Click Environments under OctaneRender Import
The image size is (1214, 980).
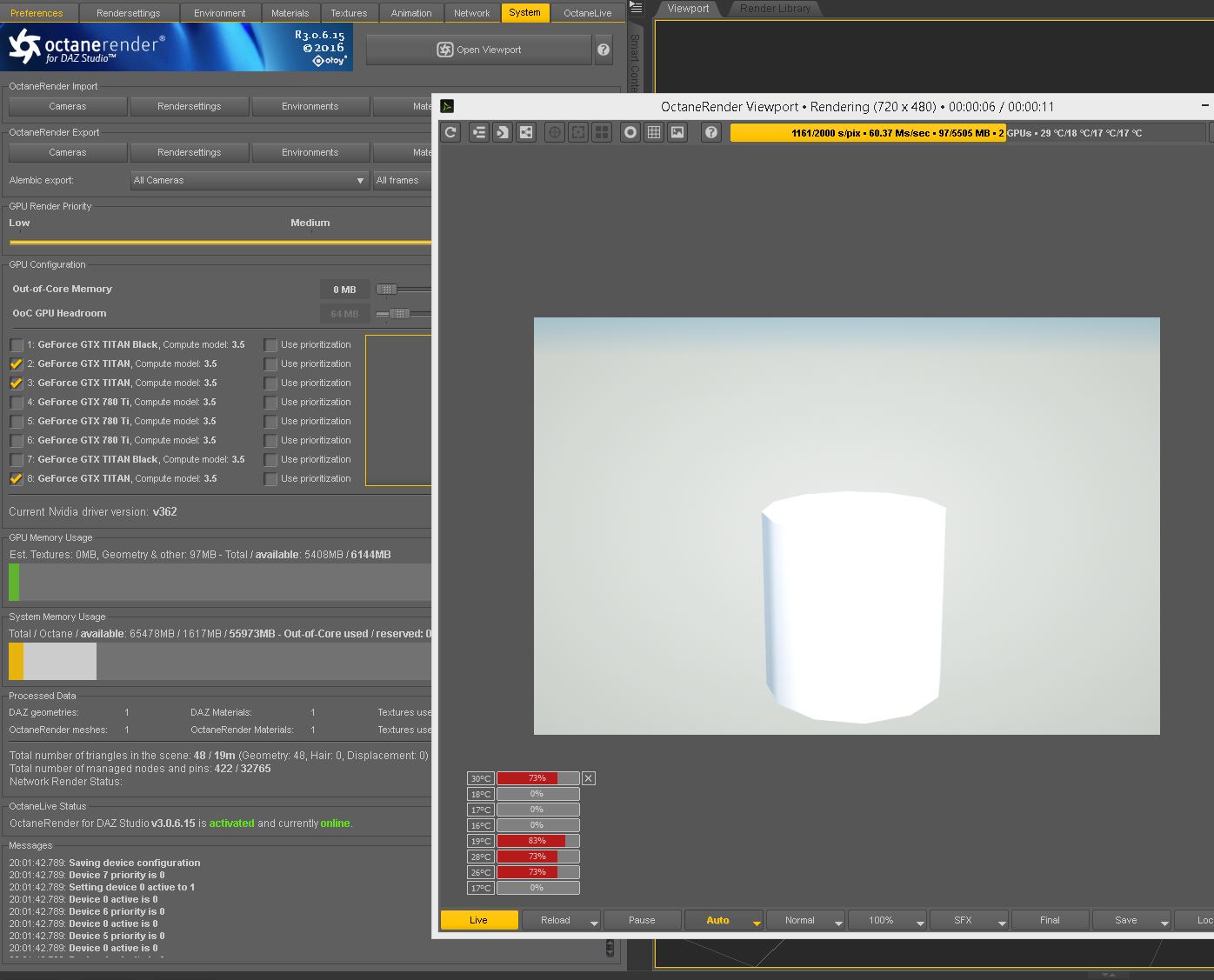pyautogui.click(x=310, y=106)
